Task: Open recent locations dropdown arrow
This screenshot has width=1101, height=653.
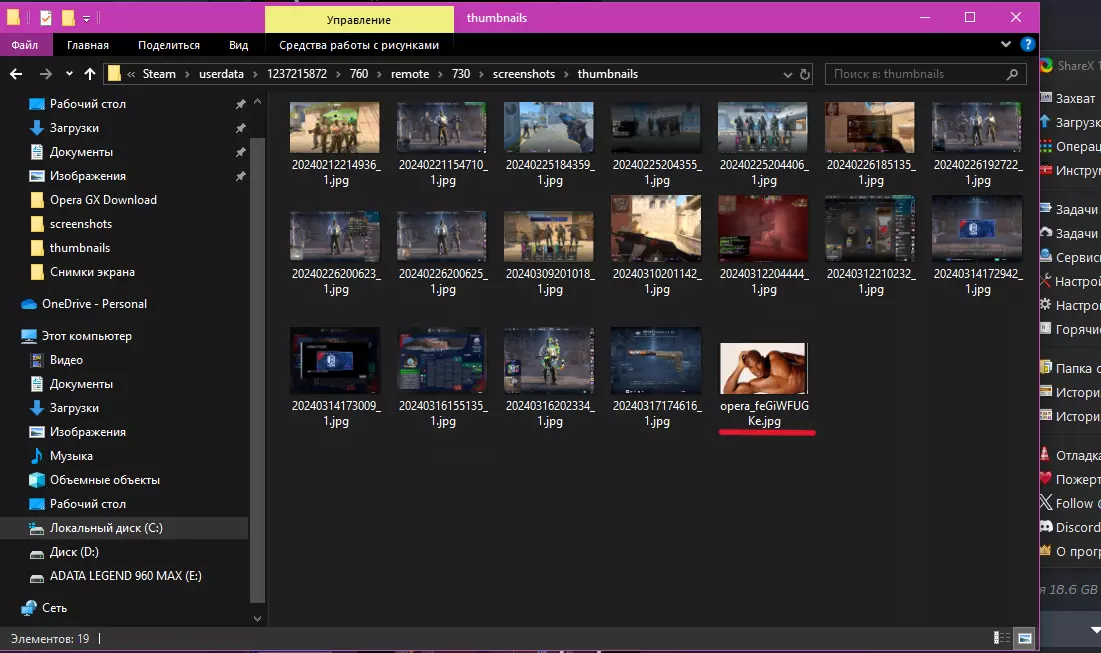Action: click(x=69, y=74)
